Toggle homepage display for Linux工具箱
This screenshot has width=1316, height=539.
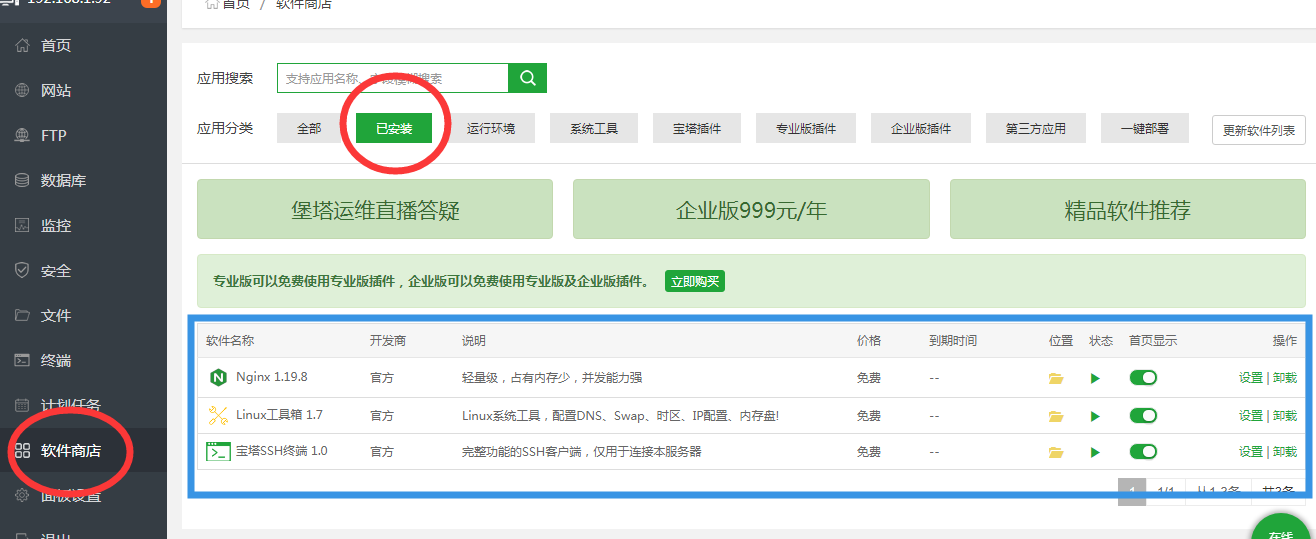point(1143,415)
